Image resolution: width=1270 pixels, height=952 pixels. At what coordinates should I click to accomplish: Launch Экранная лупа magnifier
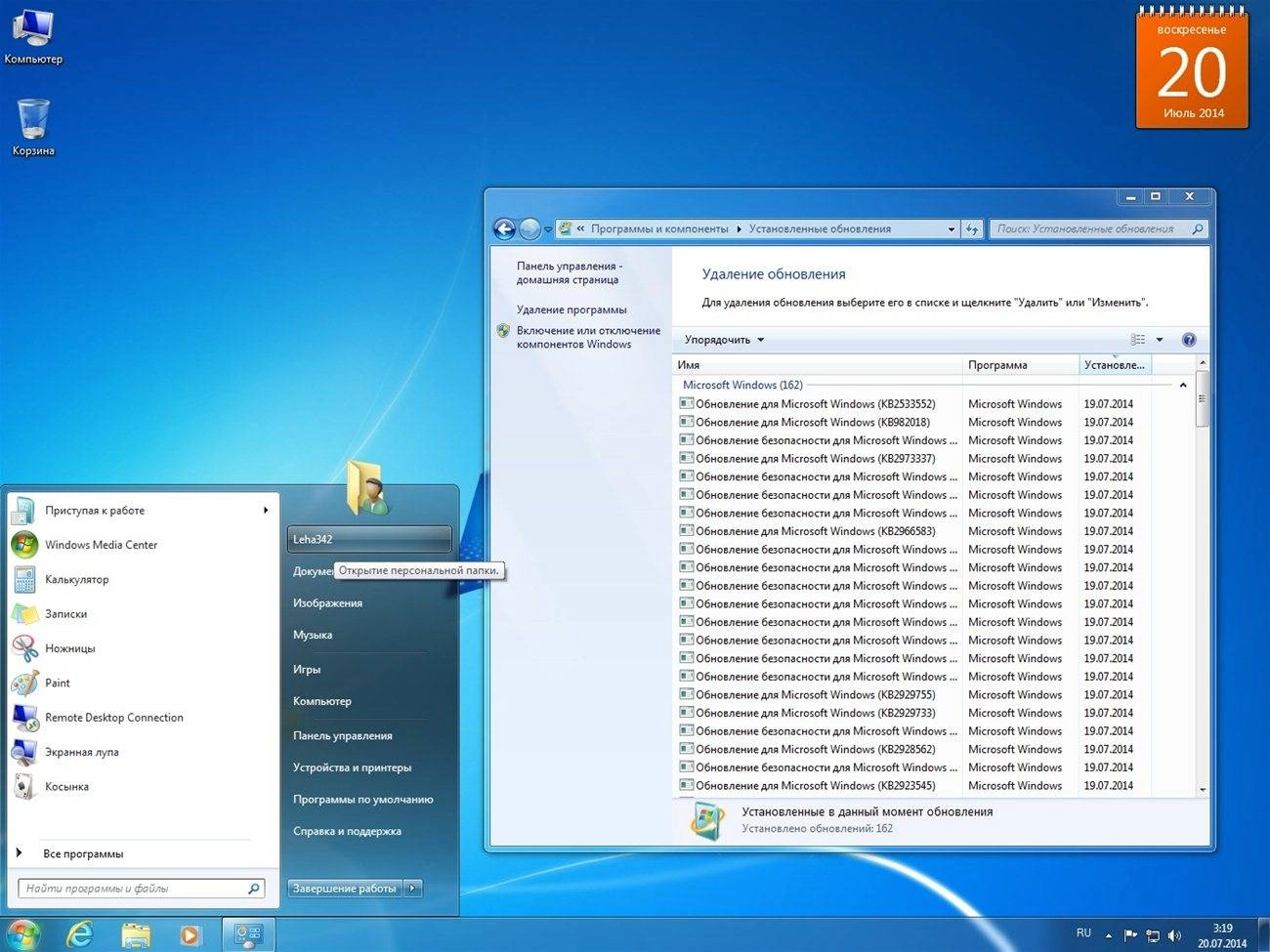(142, 752)
